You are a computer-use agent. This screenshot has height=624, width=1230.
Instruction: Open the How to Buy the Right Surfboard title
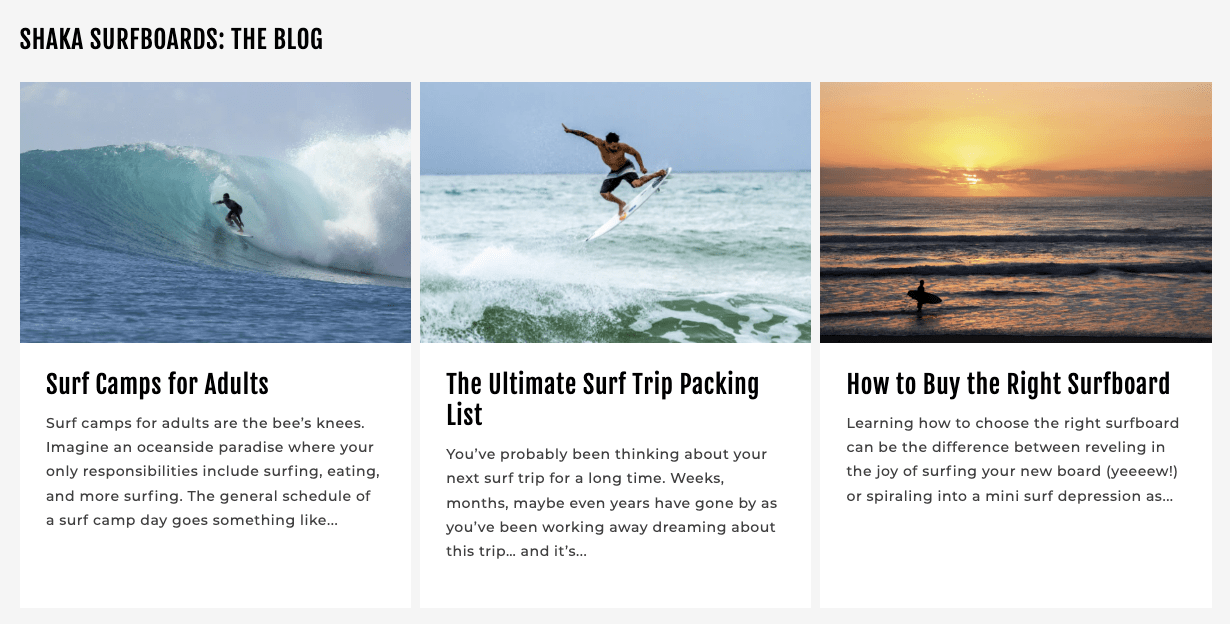tap(1007, 384)
